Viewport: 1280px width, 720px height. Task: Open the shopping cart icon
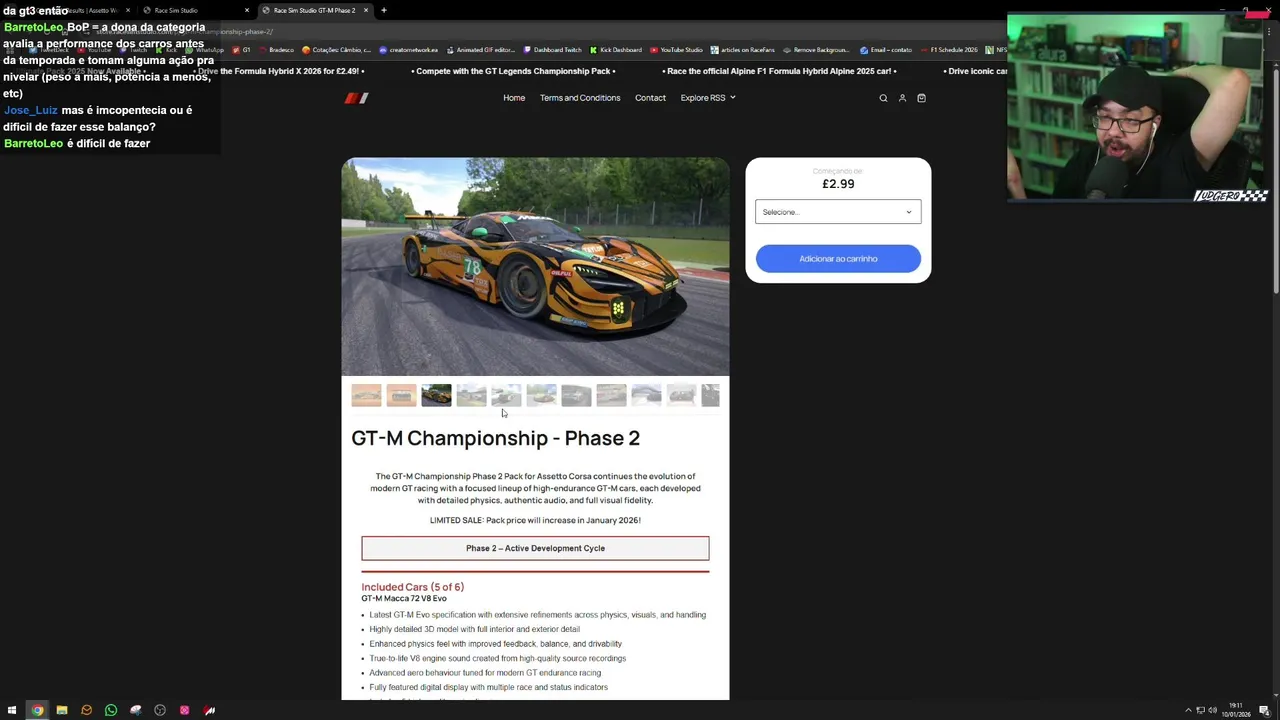click(921, 98)
